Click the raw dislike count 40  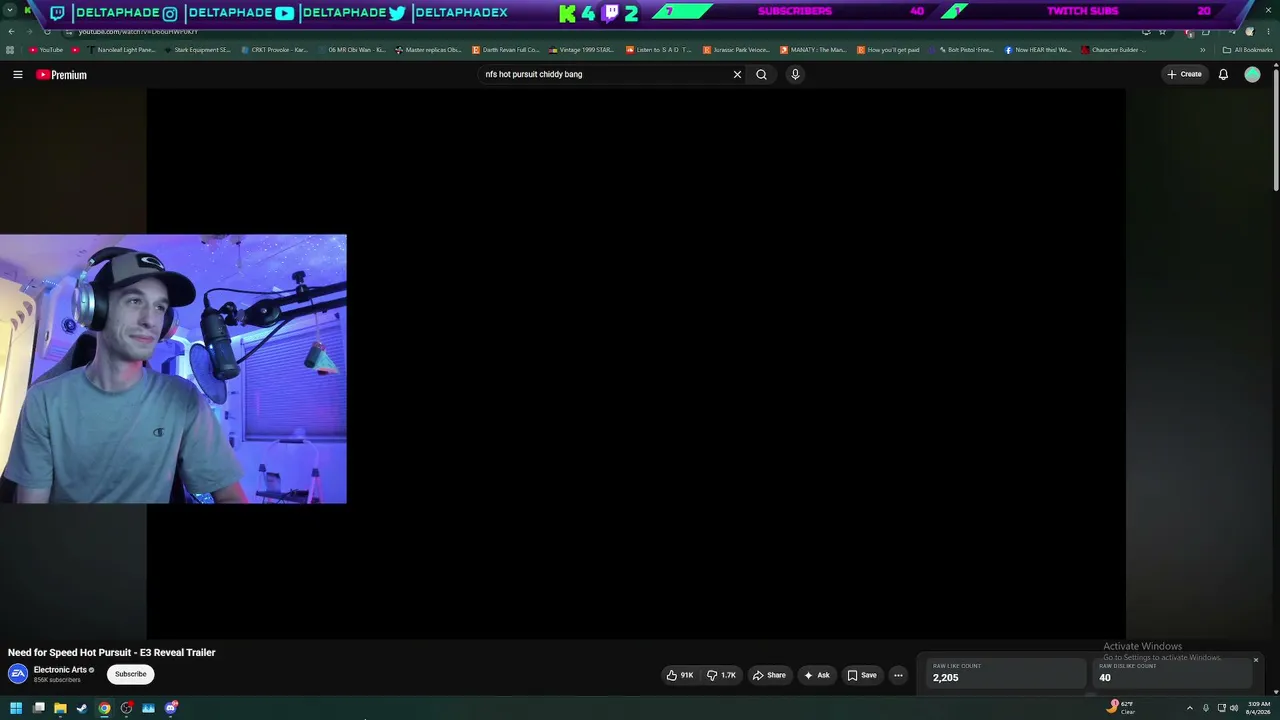tap(1105, 677)
